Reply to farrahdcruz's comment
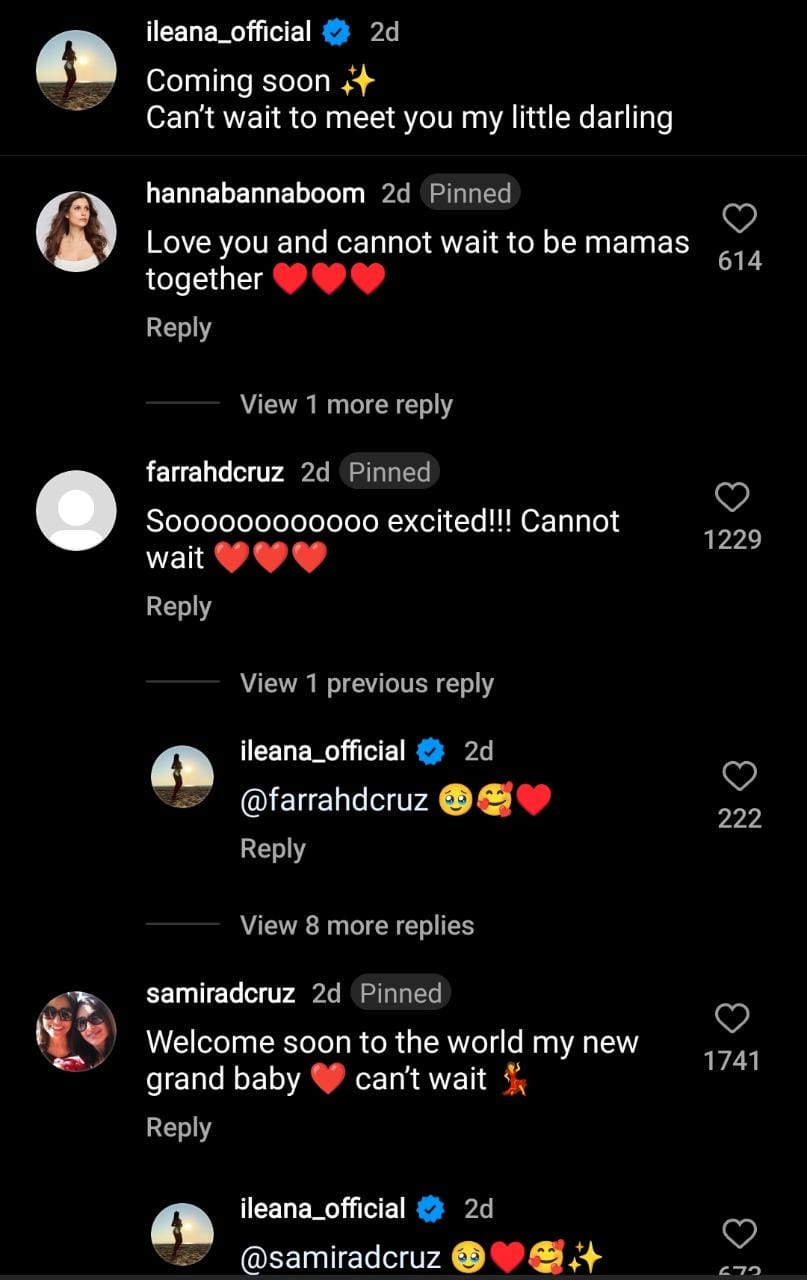The width and height of the screenshot is (807, 1280). click(x=179, y=607)
